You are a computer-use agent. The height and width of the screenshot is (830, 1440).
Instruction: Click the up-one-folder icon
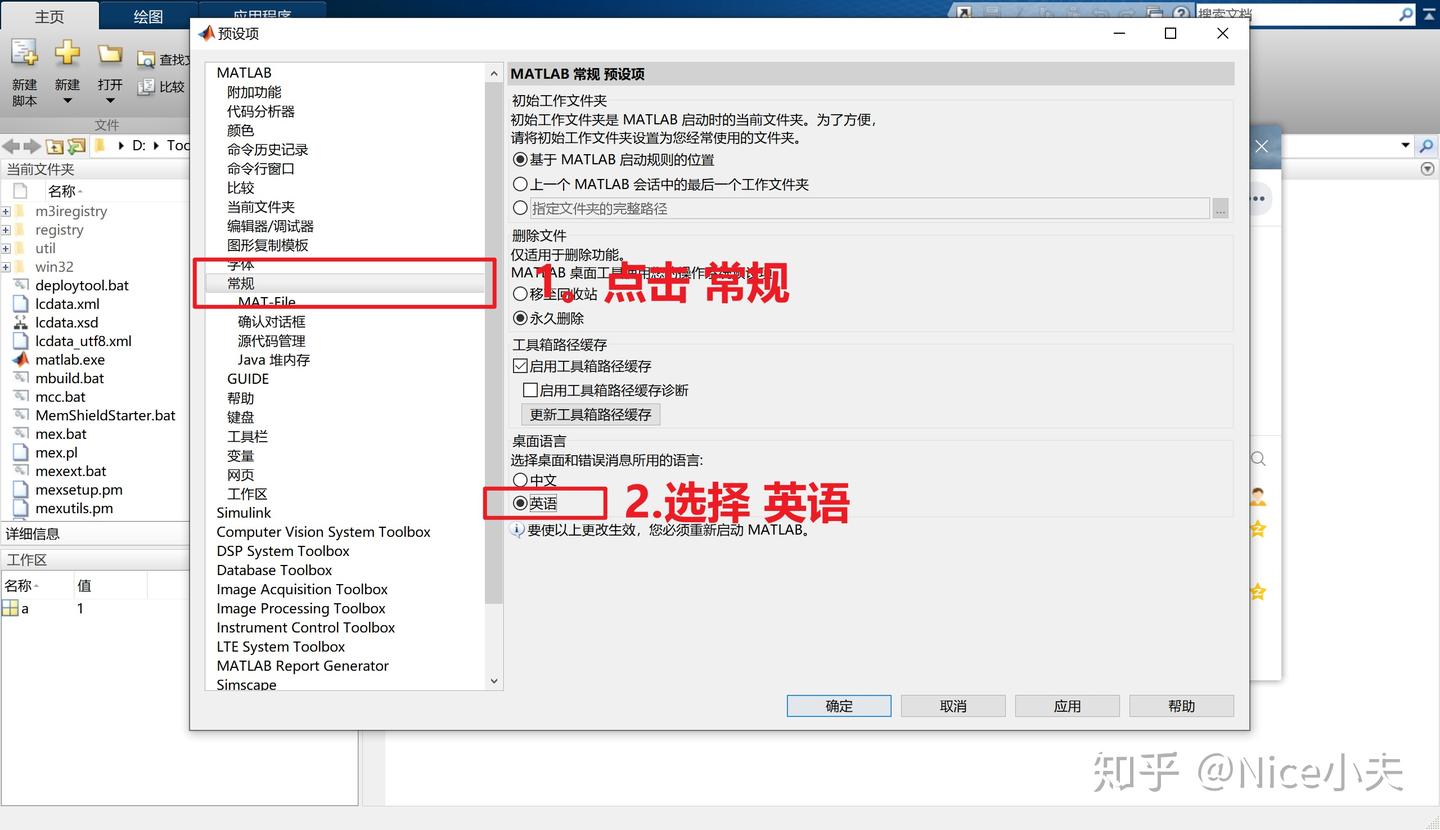[x=55, y=145]
